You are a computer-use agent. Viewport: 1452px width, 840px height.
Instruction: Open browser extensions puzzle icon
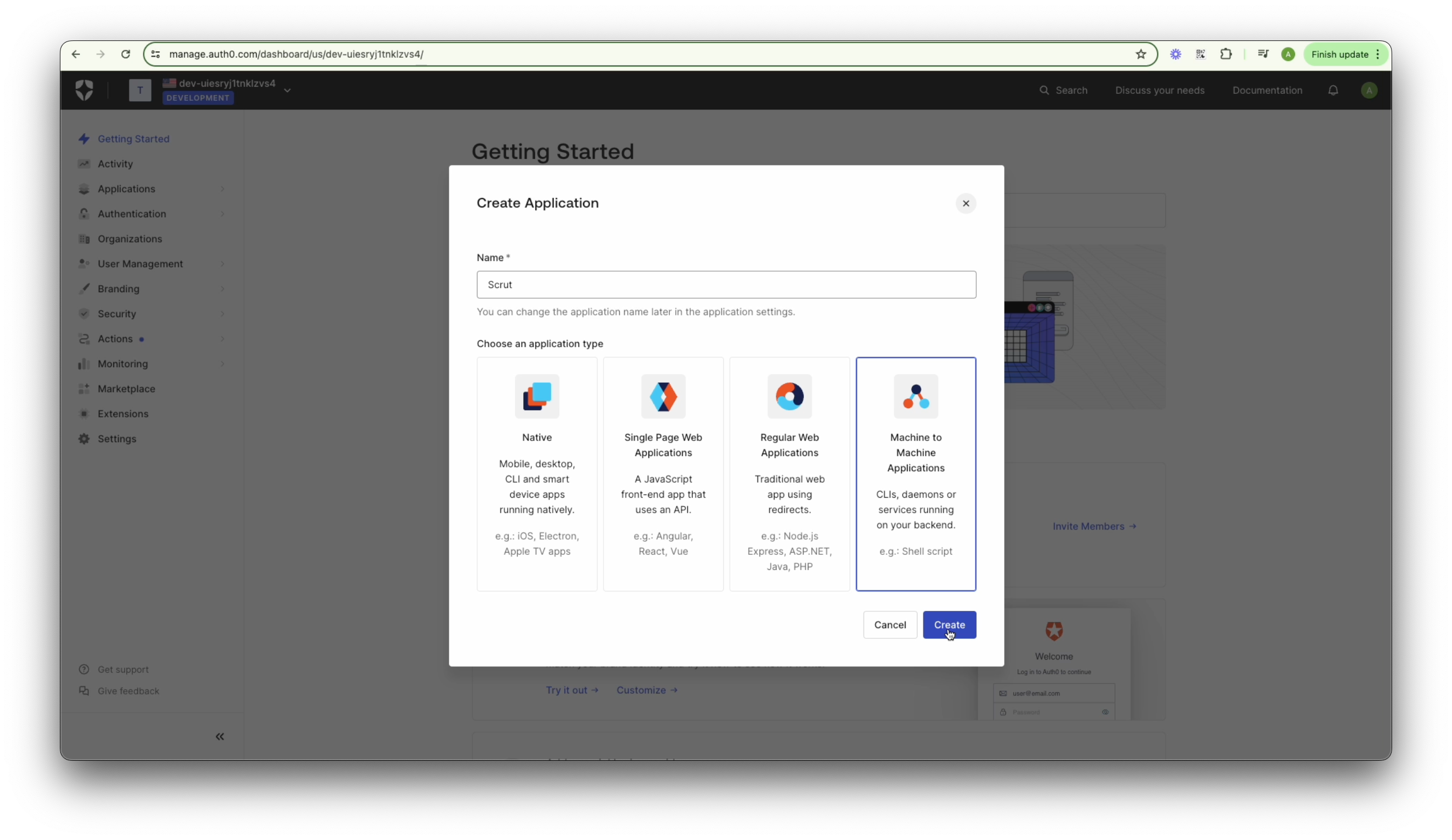click(x=1225, y=54)
